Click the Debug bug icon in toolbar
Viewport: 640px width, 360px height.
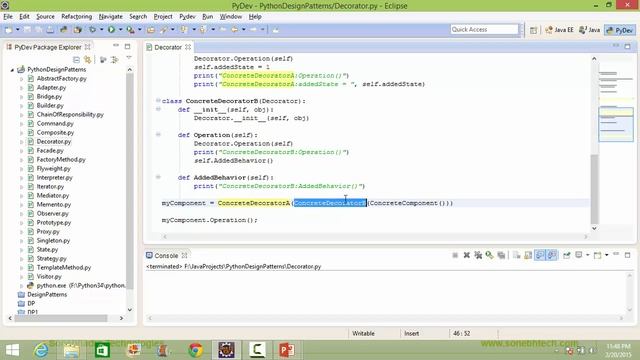coord(93,29)
